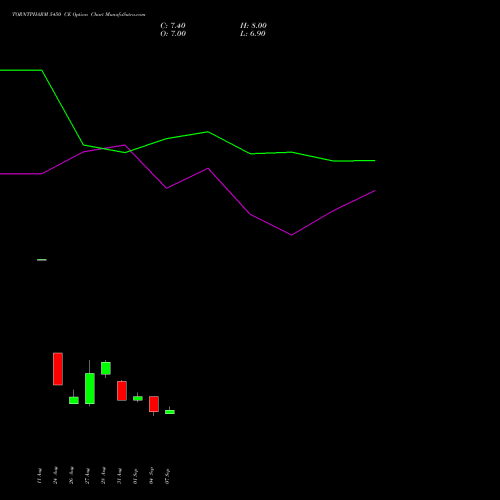Select the red candle above 04 Sep
The width and height of the screenshot is (500, 500).
pyautogui.click(x=154, y=404)
